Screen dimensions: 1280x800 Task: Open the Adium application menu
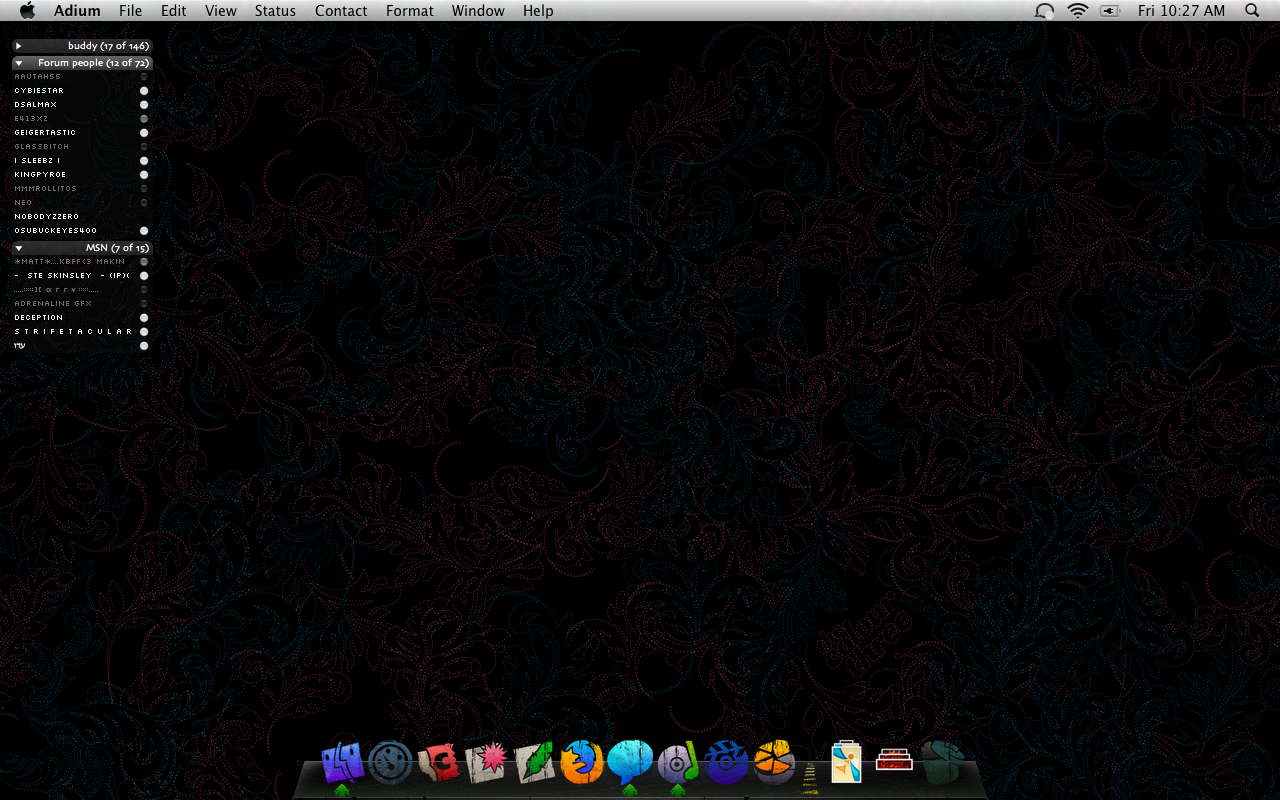click(77, 10)
